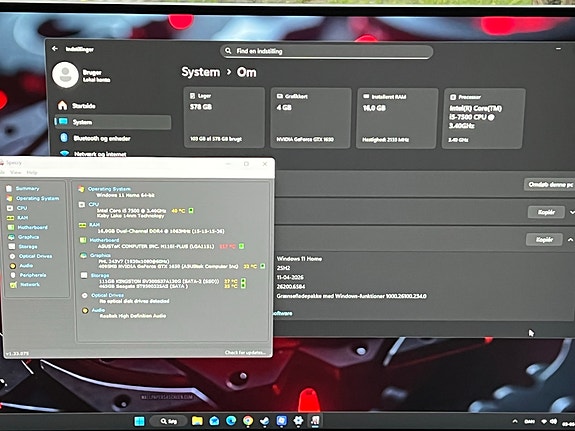Click the Omdøb denne pc button
The image size is (575, 431).
(550, 185)
